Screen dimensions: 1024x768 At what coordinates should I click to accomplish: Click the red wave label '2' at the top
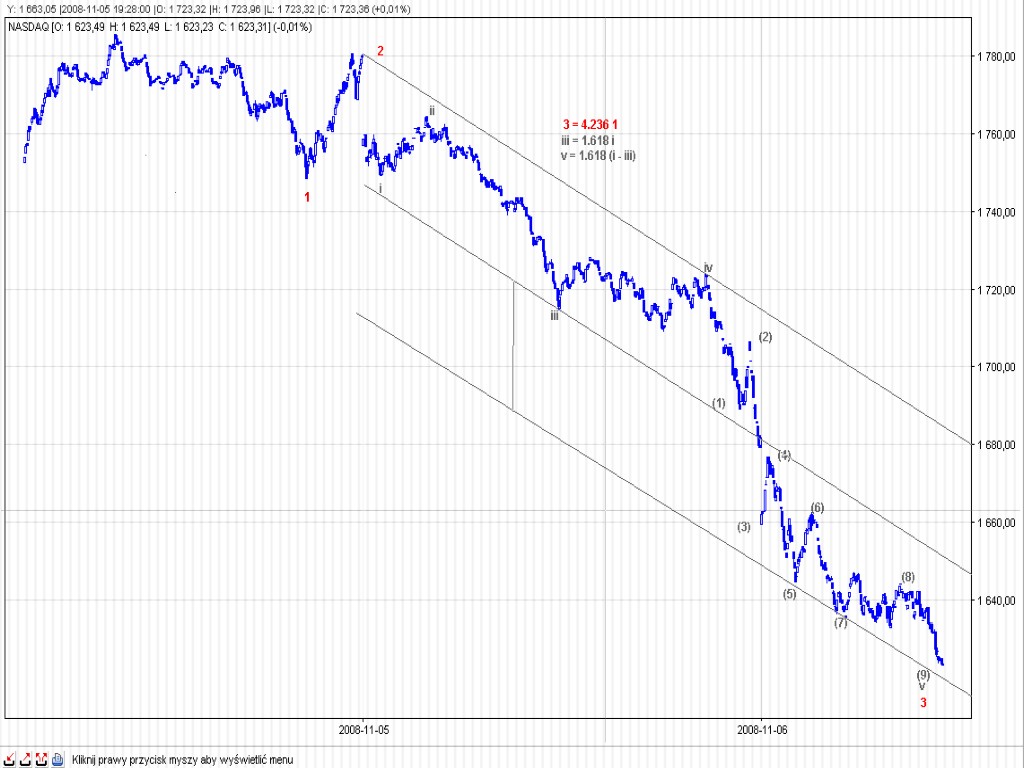[380, 51]
